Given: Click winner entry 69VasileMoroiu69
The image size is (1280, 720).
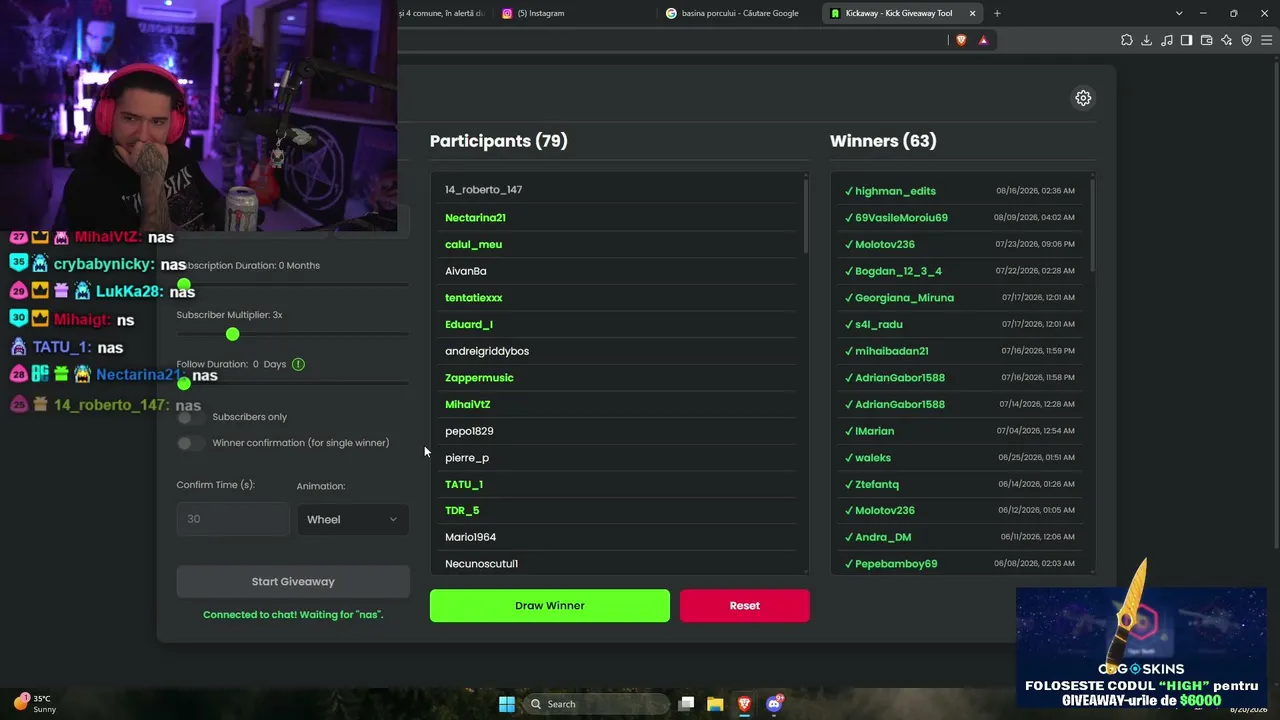Looking at the screenshot, I should pos(901,217).
